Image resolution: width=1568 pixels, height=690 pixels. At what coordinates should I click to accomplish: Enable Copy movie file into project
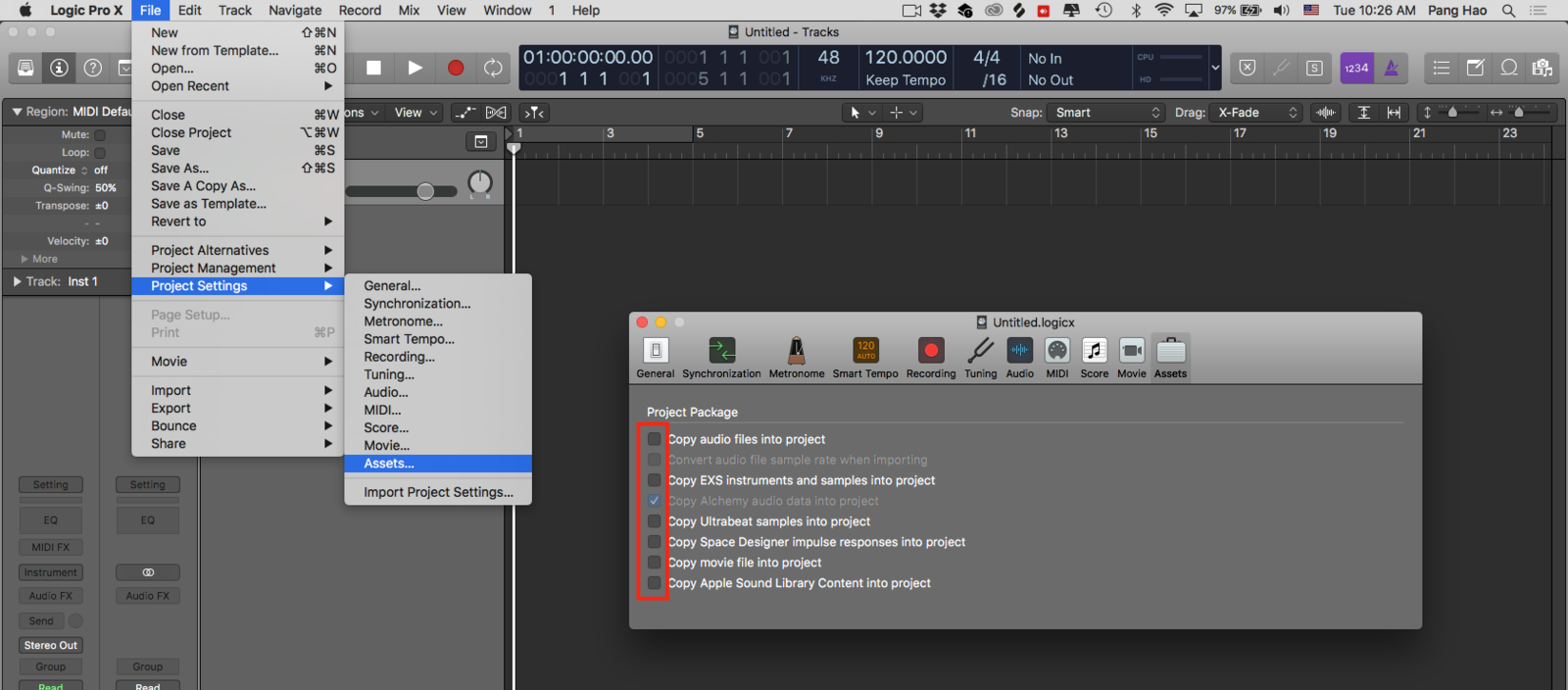[x=654, y=563]
